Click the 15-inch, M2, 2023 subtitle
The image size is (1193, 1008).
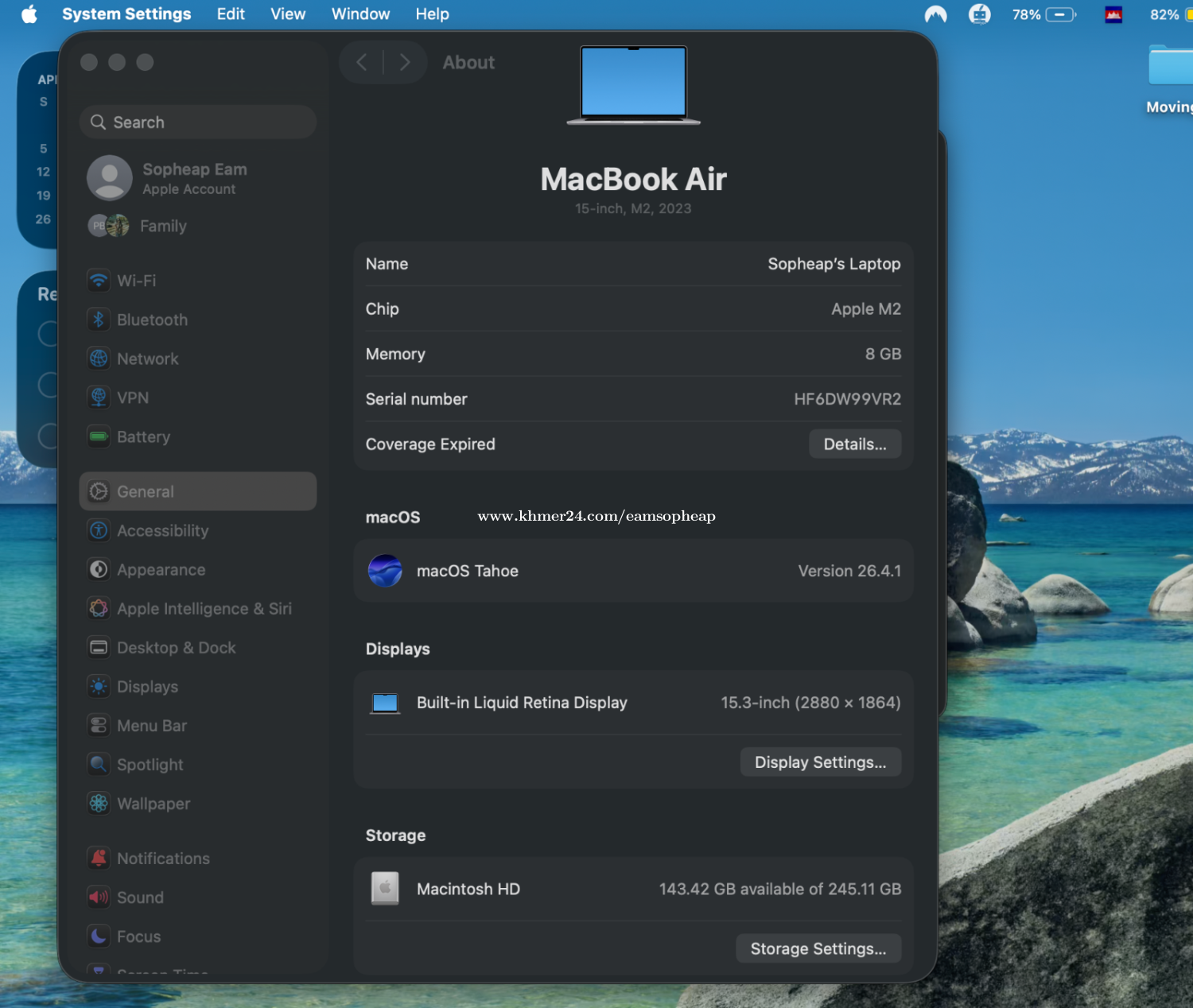(x=633, y=208)
